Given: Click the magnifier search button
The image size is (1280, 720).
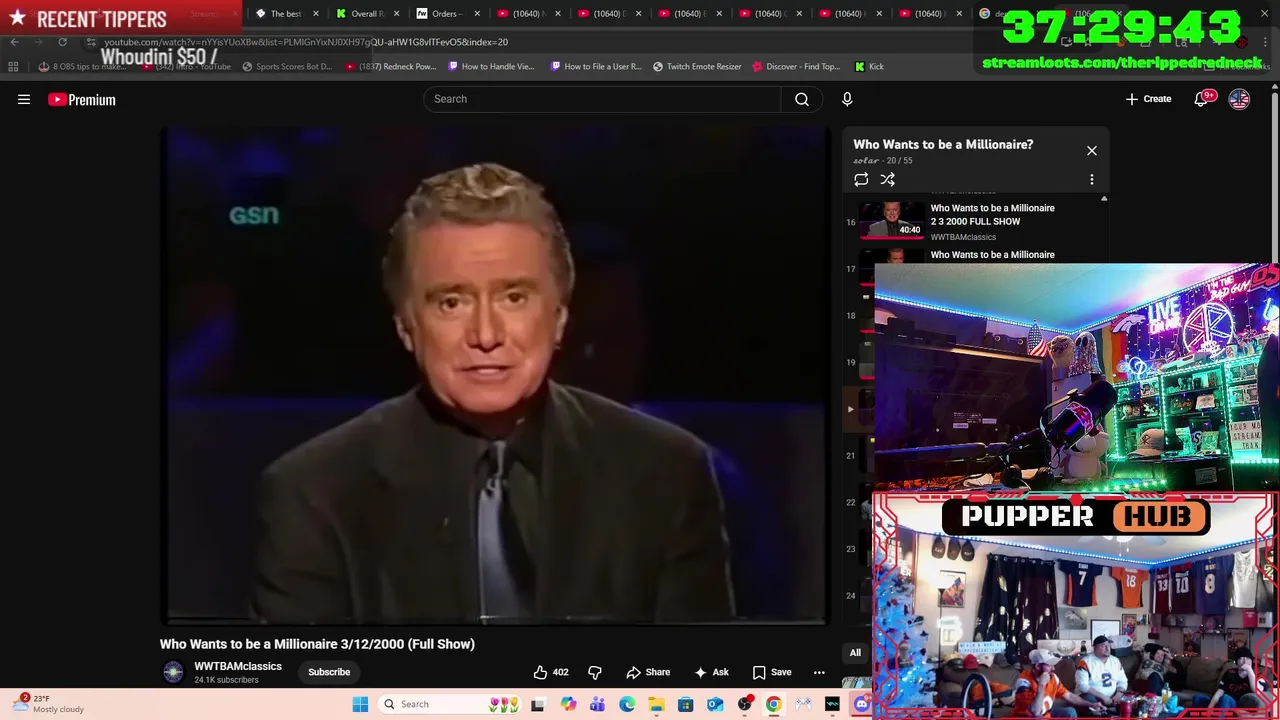Looking at the screenshot, I should [x=802, y=99].
